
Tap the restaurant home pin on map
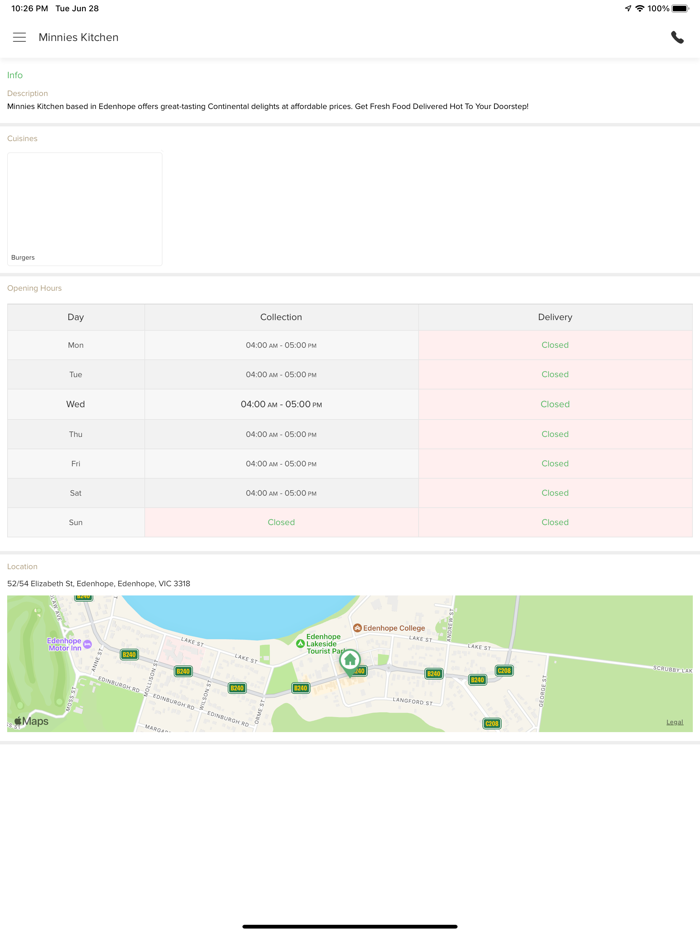coord(350,660)
